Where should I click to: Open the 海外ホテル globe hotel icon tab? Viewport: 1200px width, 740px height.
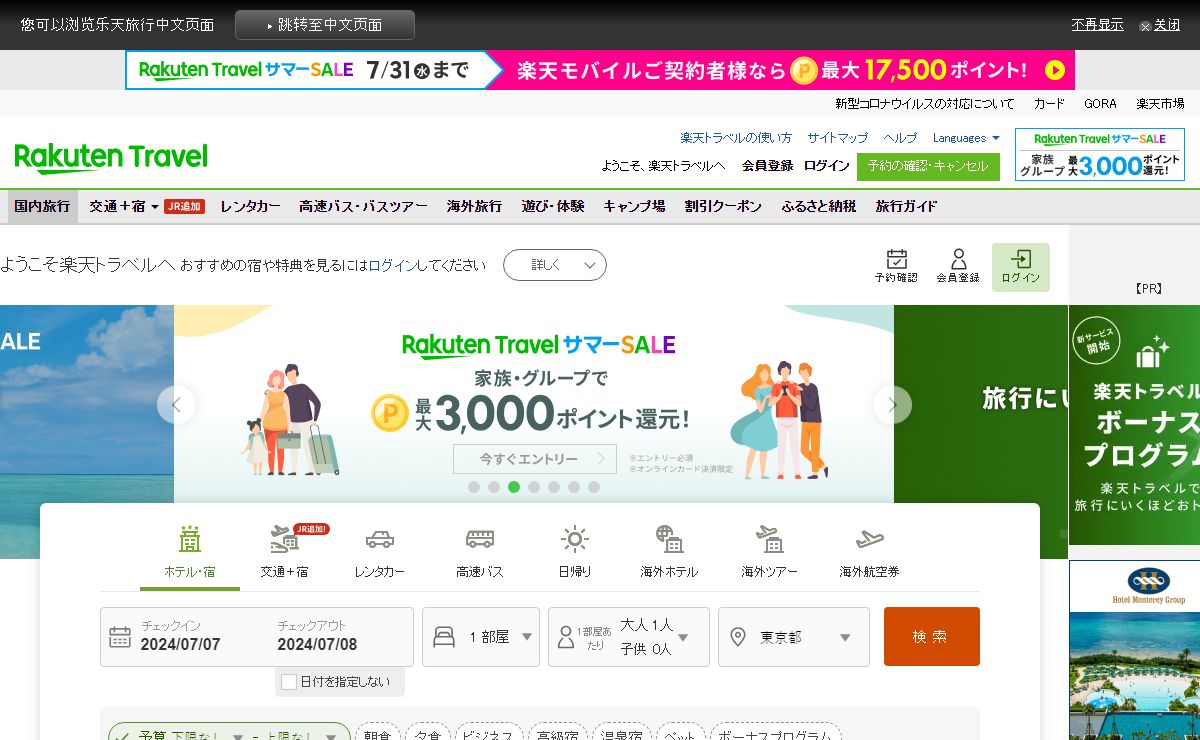click(x=669, y=552)
